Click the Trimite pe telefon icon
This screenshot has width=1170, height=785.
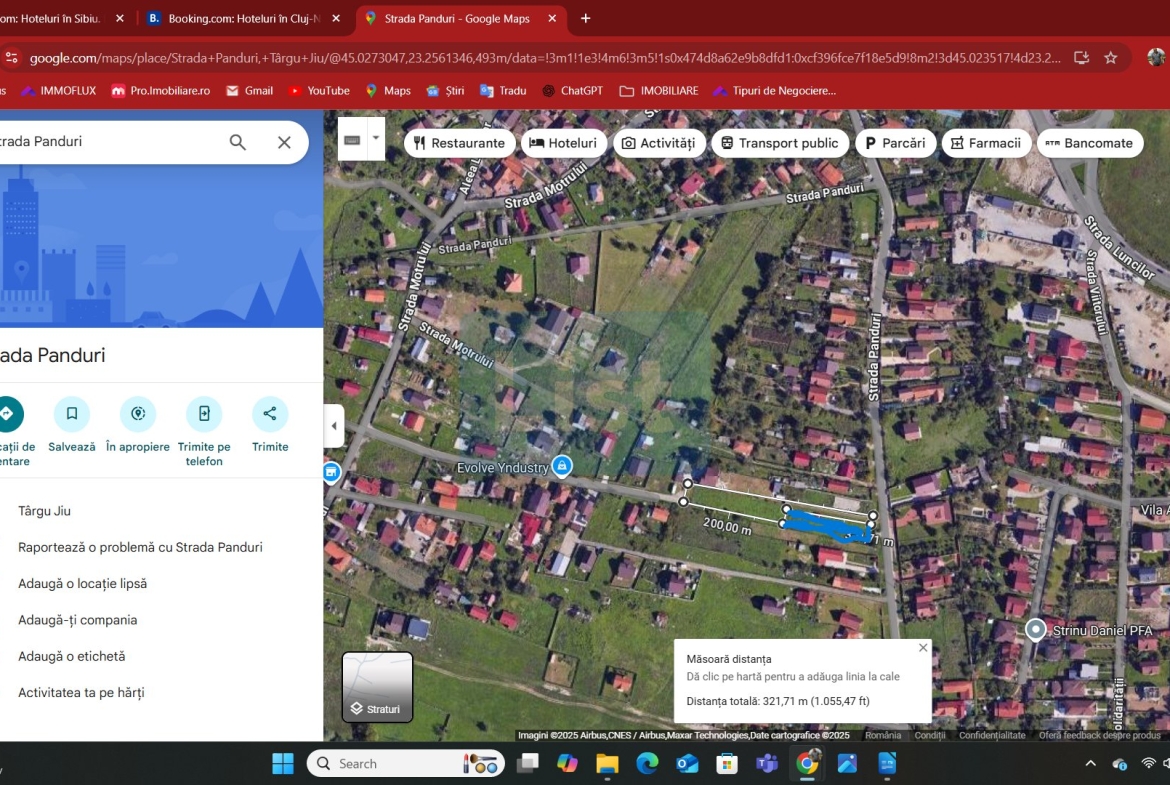pyautogui.click(x=204, y=414)
